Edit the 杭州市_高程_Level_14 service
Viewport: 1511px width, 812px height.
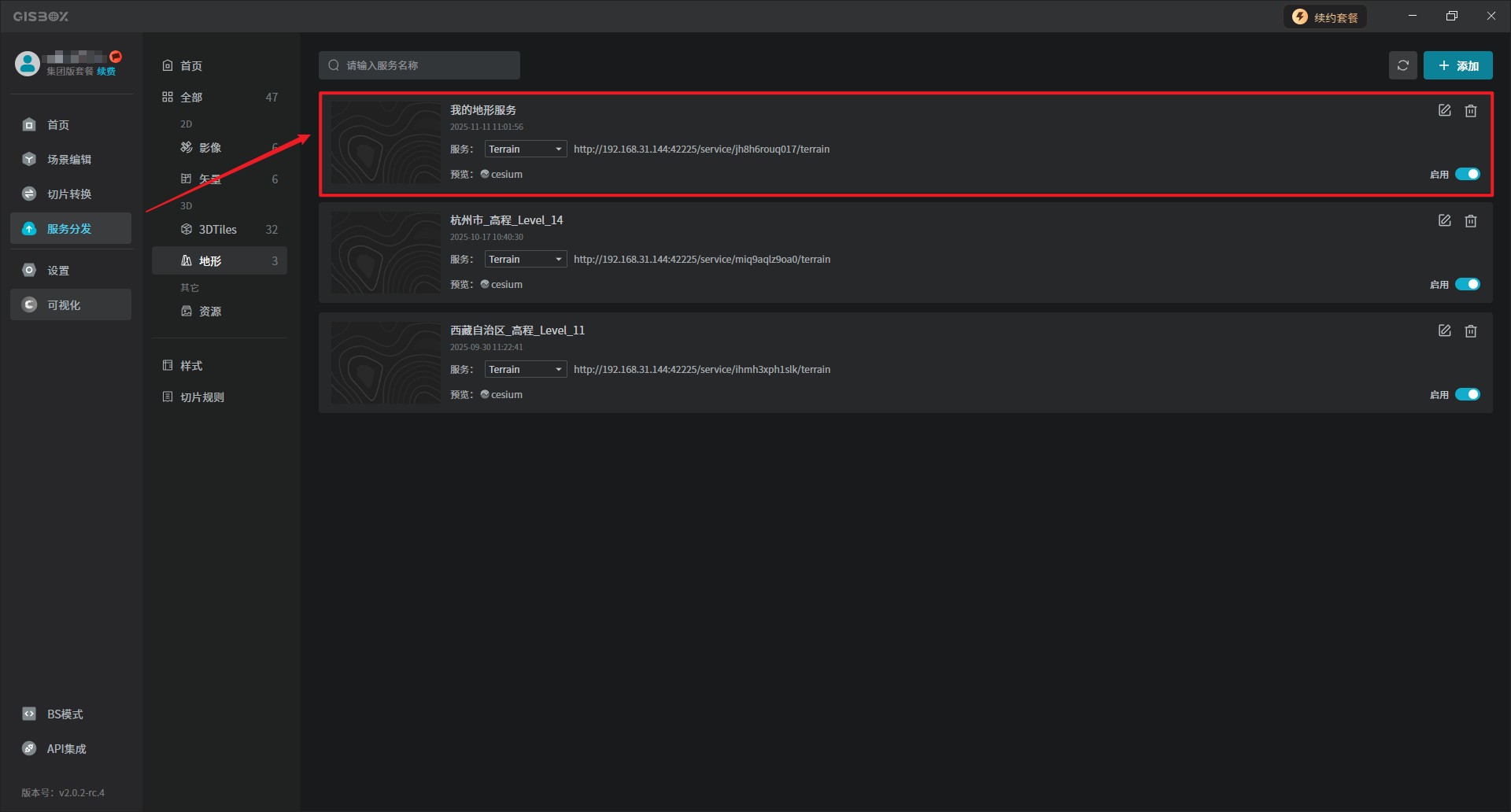1444,221
